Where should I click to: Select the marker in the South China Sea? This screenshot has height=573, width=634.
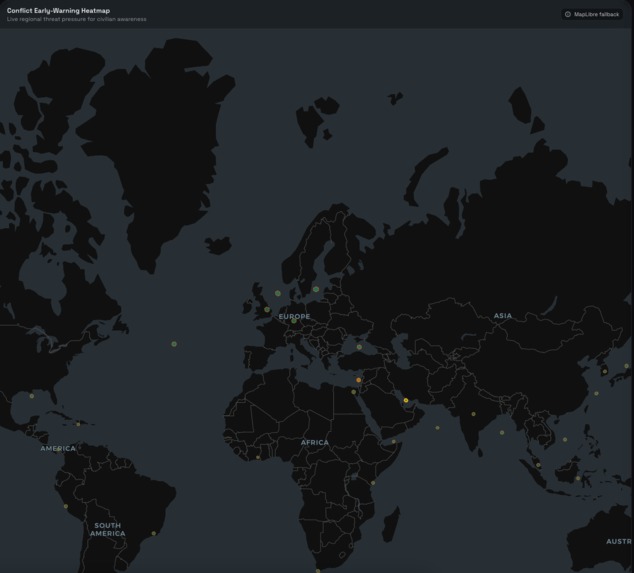565,440
